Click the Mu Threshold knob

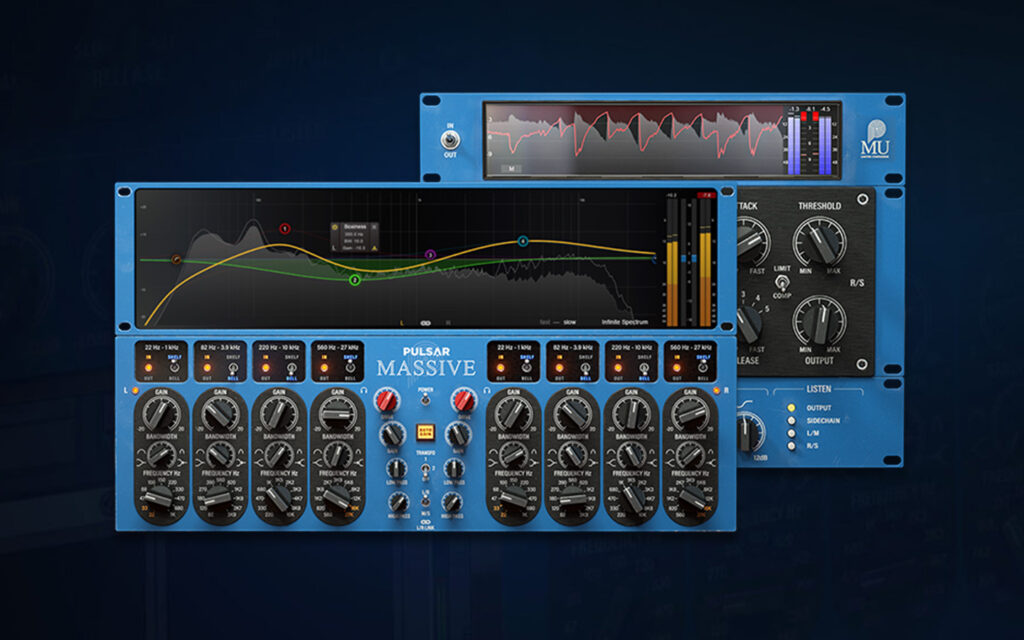(x=820, y=241)
